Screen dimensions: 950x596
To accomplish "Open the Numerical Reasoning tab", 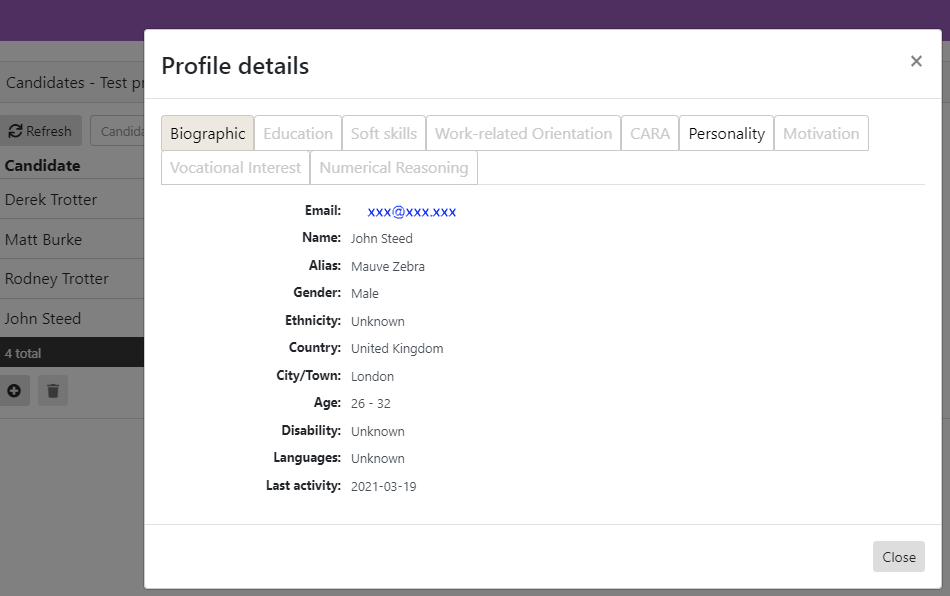I will tap(393, 167).
